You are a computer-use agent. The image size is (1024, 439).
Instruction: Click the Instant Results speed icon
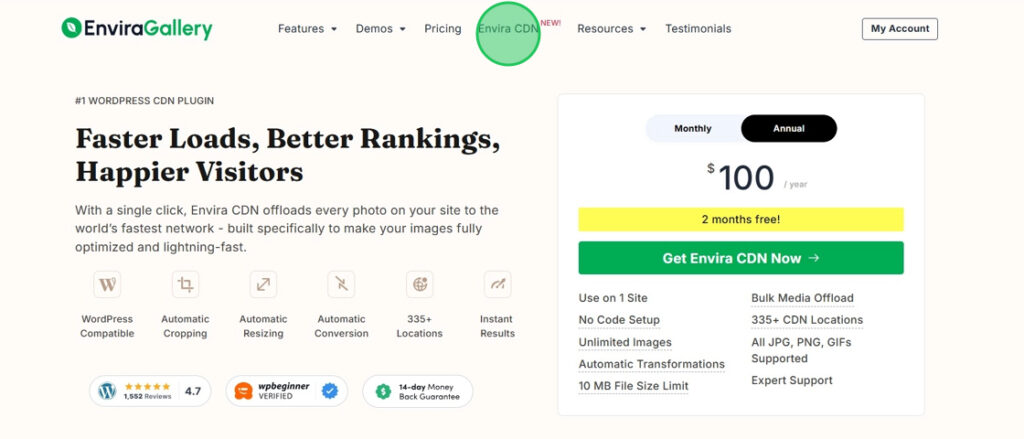tap(498, 285)
